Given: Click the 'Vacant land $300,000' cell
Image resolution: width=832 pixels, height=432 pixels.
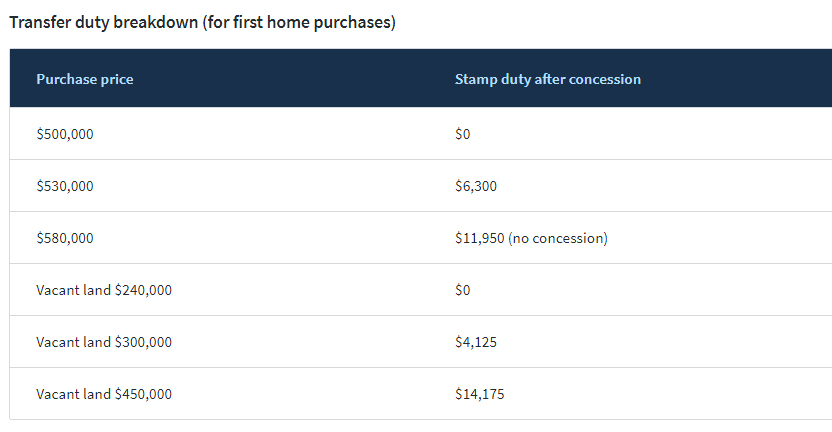Looking at the screenshot, I should (103, 342).
